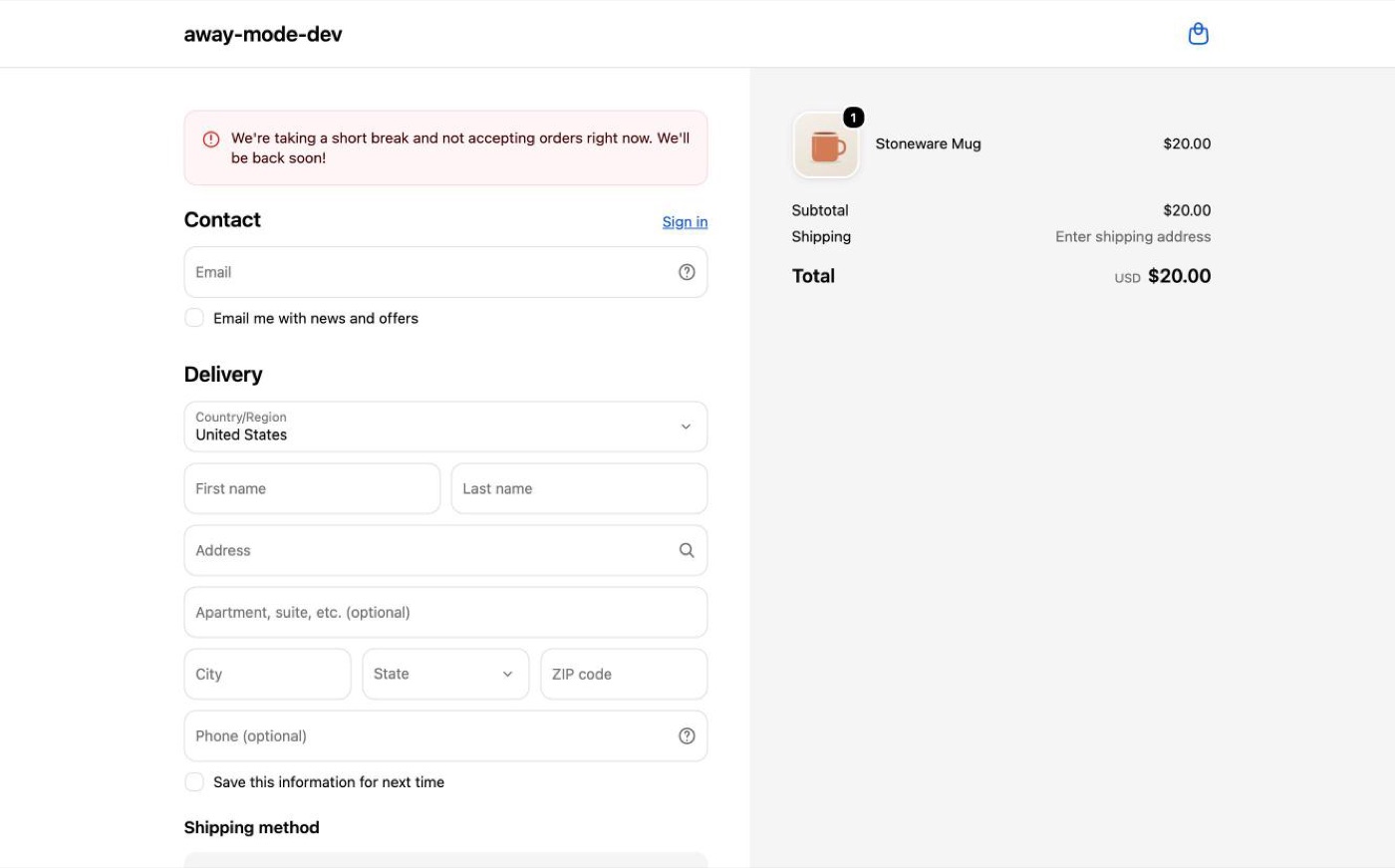Click the 'Shipping method' heading

coord(251,827)
